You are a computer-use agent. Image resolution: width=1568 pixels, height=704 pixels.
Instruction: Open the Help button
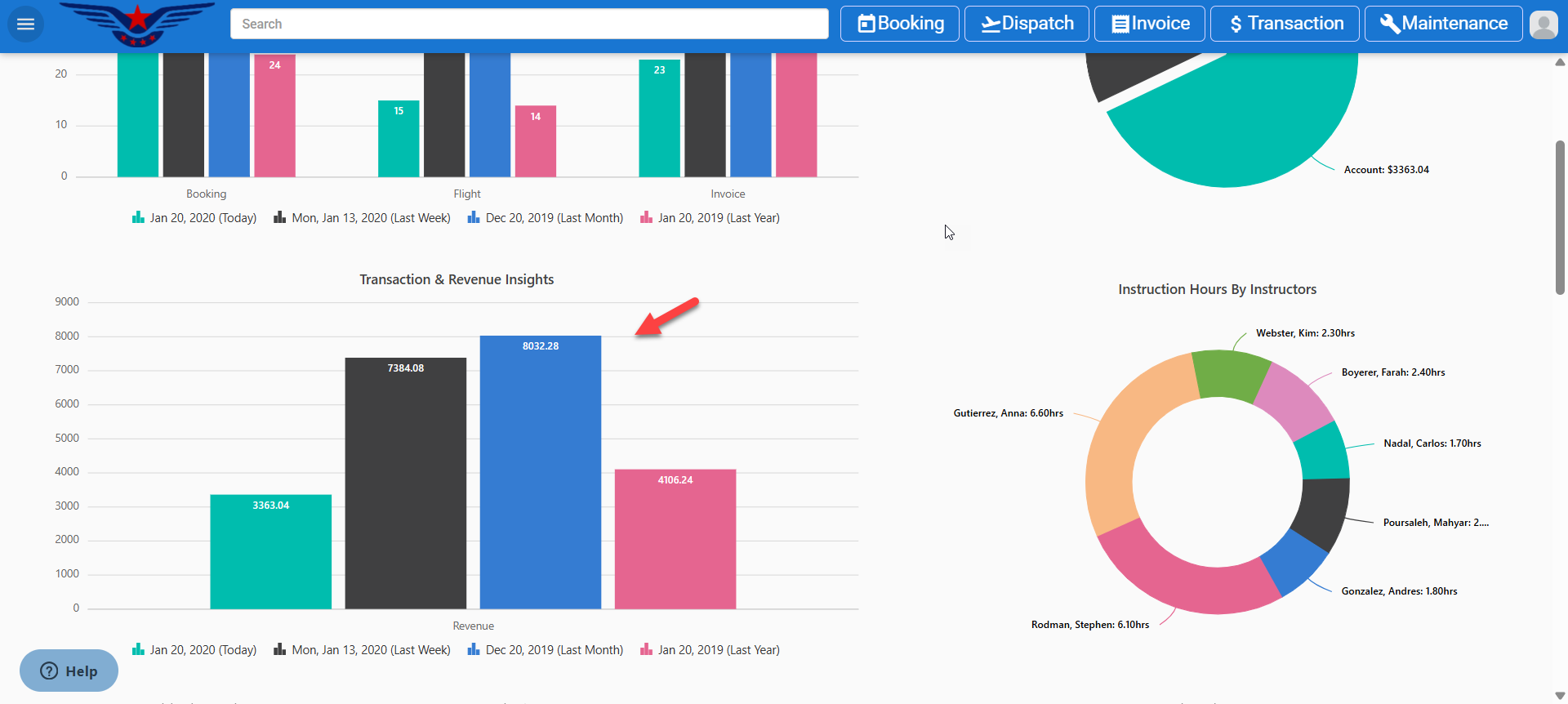[x=69, y=671]
